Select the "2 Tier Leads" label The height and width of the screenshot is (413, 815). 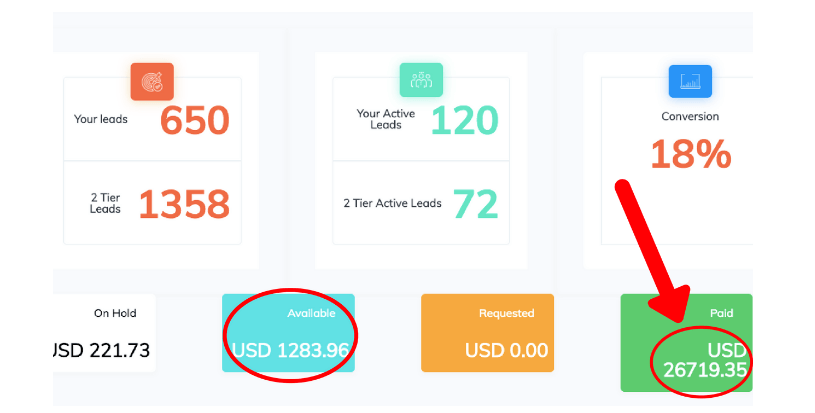pos(104,203)
